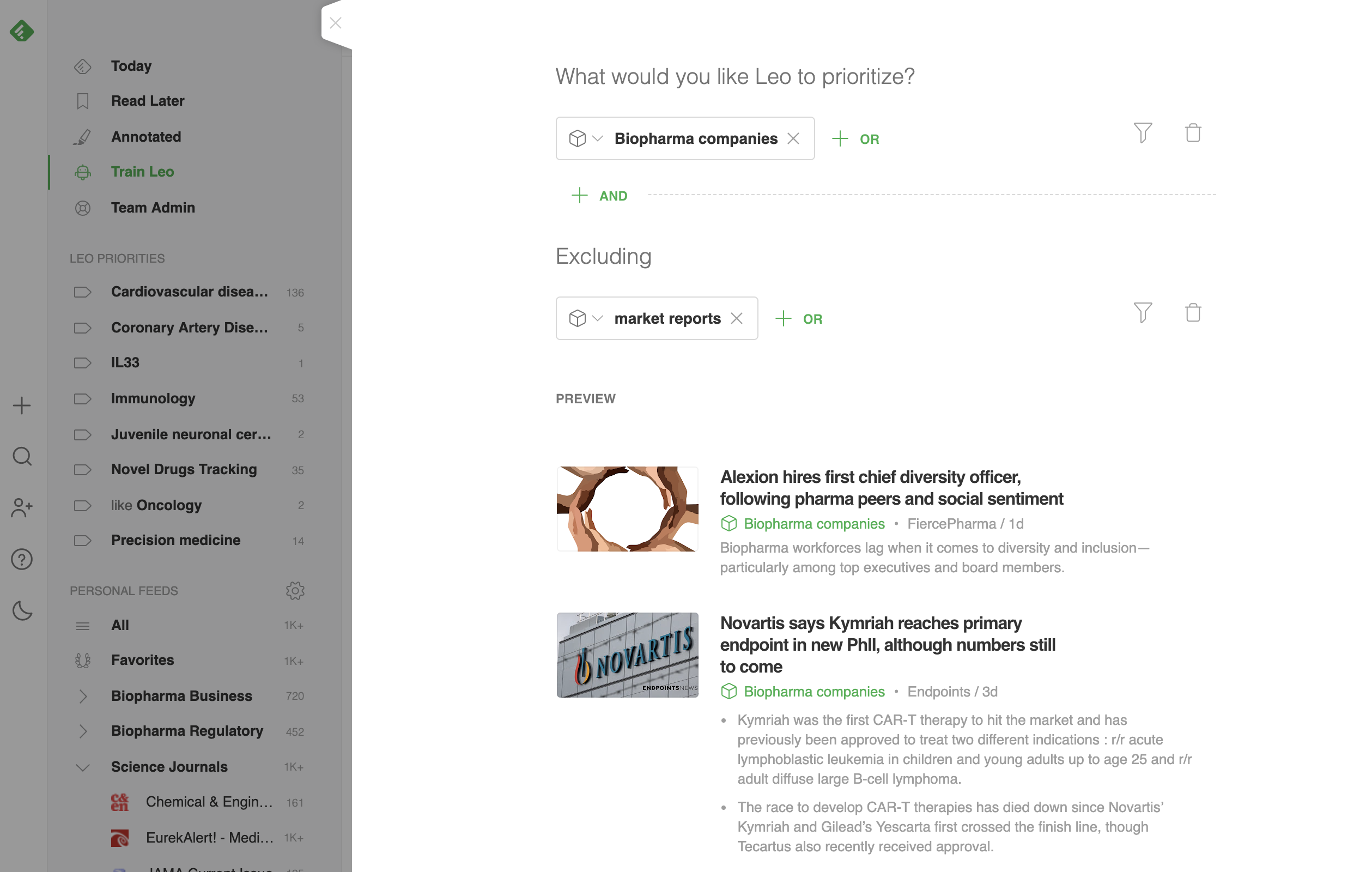Viewport: 1372px width, 872px height.
Task: Expand the Biopharma Business feed folder
Action: tap(83, 696)
